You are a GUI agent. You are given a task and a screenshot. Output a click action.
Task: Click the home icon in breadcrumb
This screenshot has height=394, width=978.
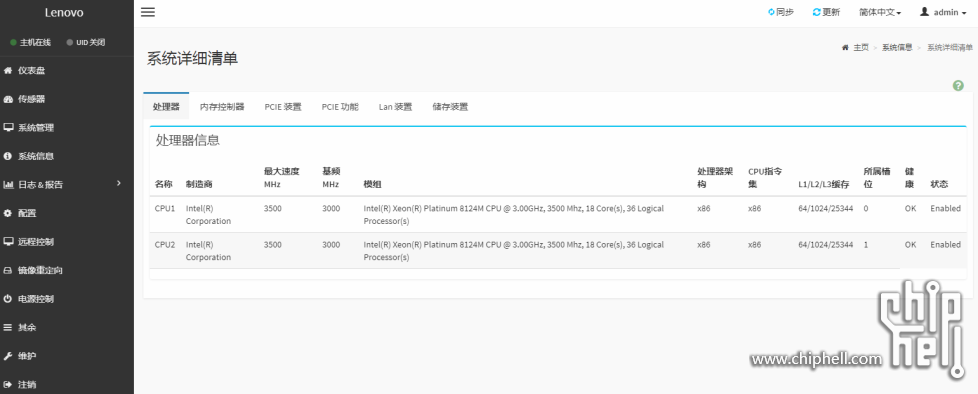pyautogui.click(x=845, y=47)
